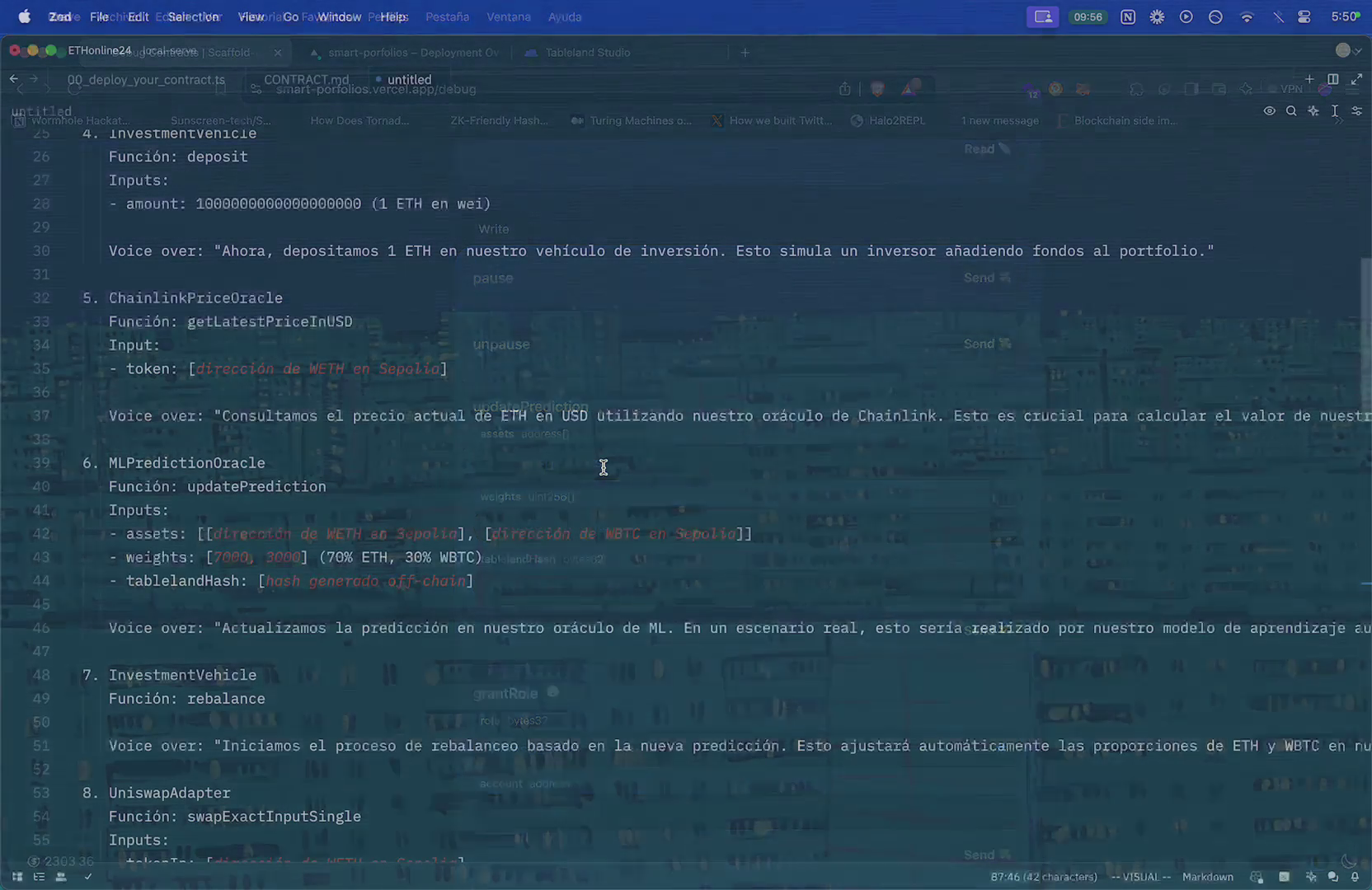Click the Brave shields lion icon

877,89
